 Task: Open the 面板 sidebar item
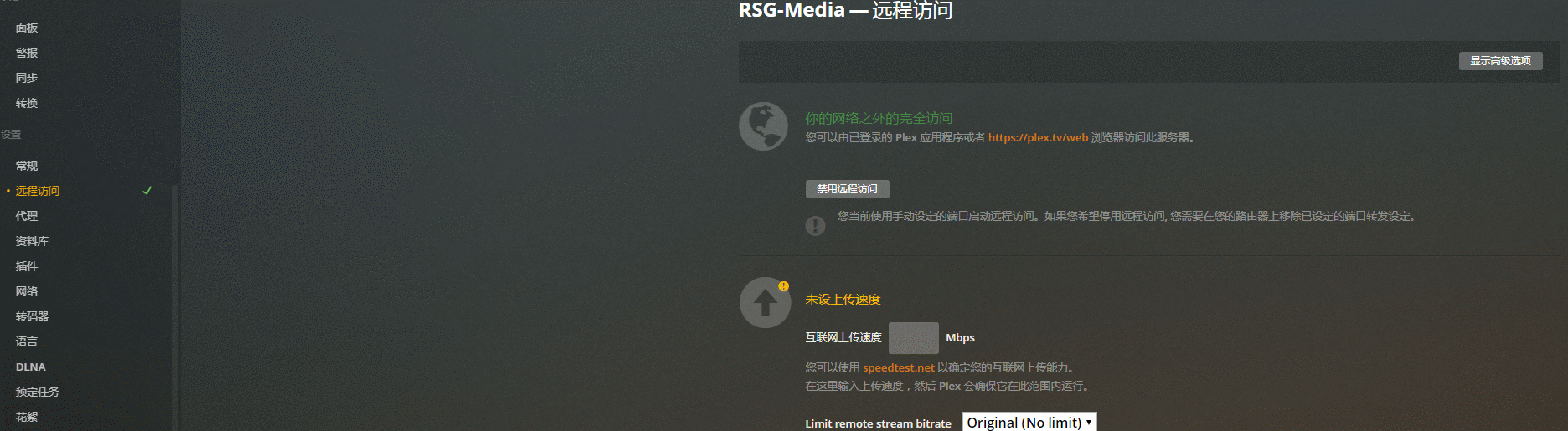pyautogui.click(x=27, y=28)
